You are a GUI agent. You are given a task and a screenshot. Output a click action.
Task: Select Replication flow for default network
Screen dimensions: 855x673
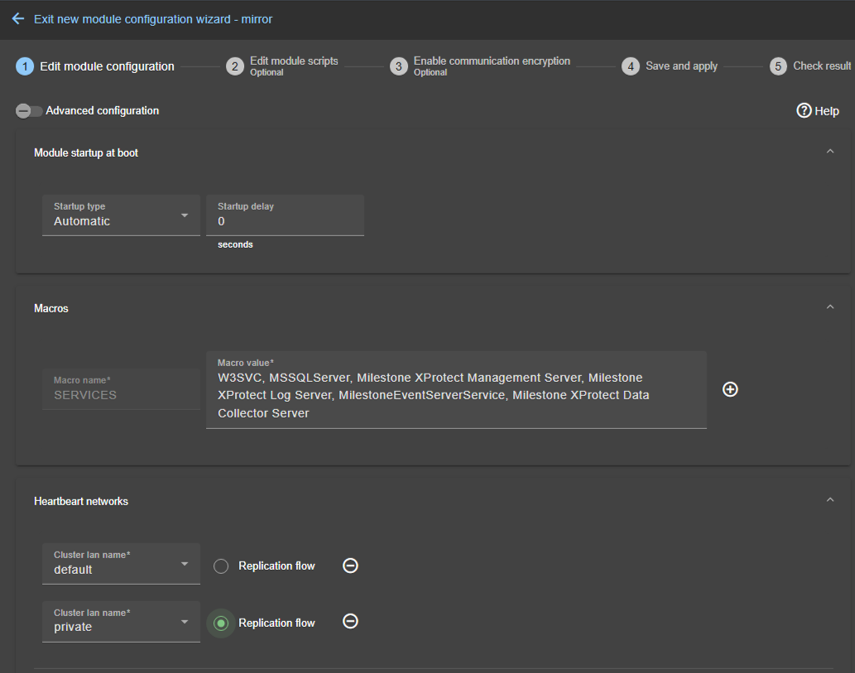221,566
